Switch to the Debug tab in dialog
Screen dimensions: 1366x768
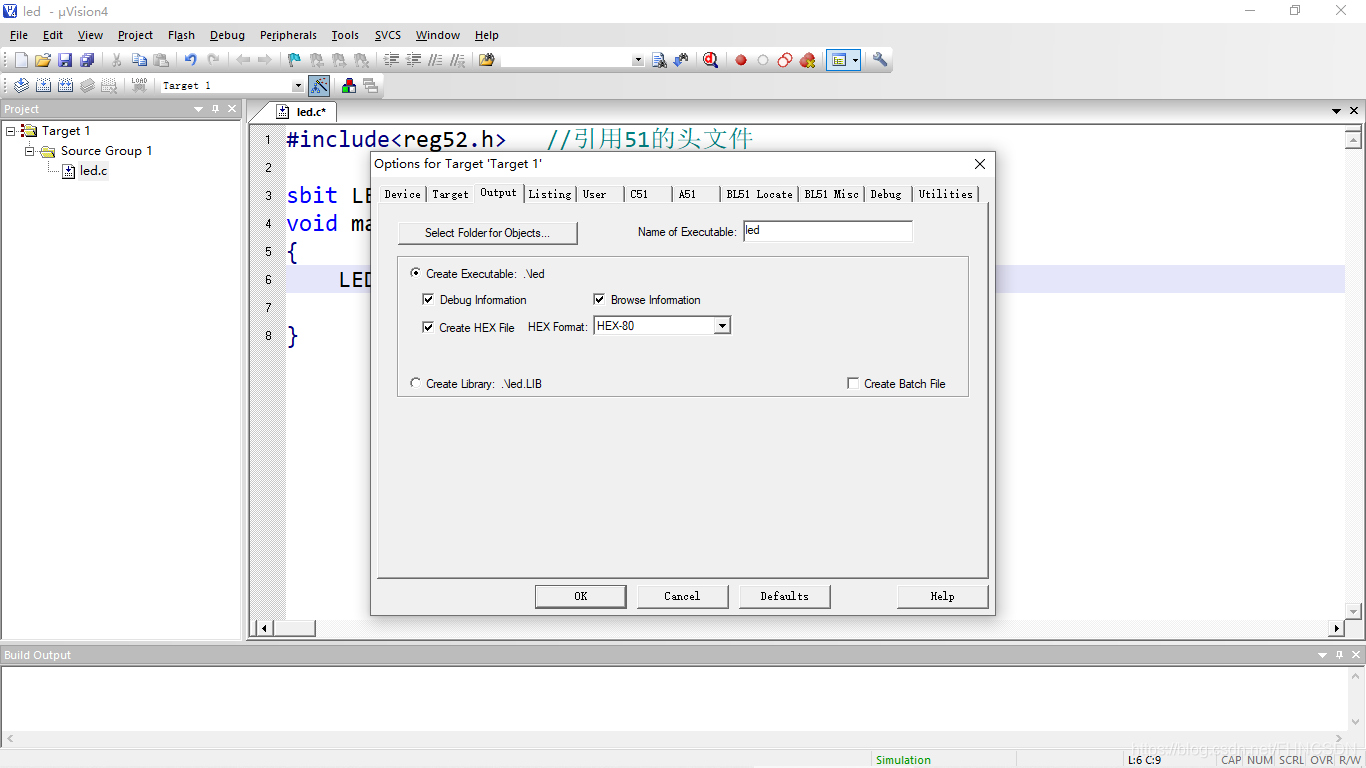tap(885, 194)
